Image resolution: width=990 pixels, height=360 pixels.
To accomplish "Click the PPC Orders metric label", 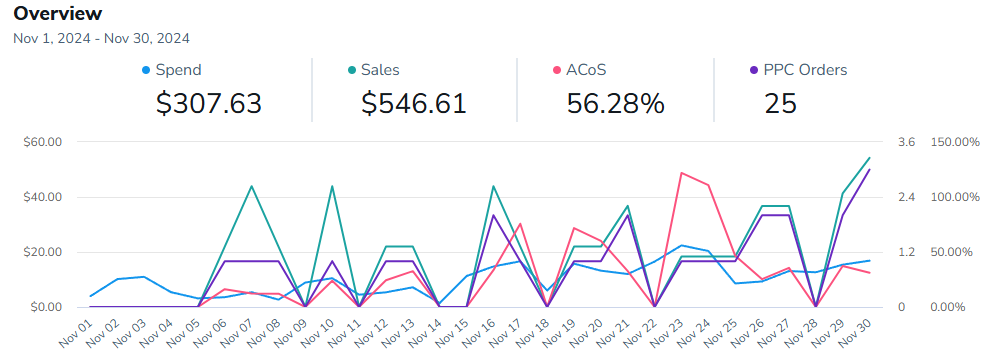I will (805, 70).
